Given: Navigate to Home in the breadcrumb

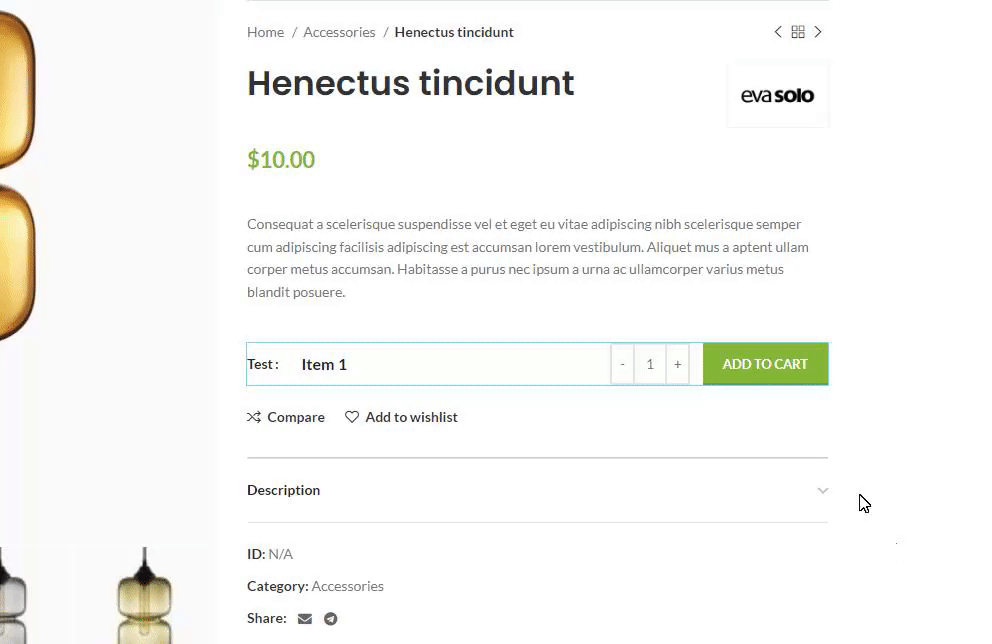Looking at the screenshot, I should [266, 32].
